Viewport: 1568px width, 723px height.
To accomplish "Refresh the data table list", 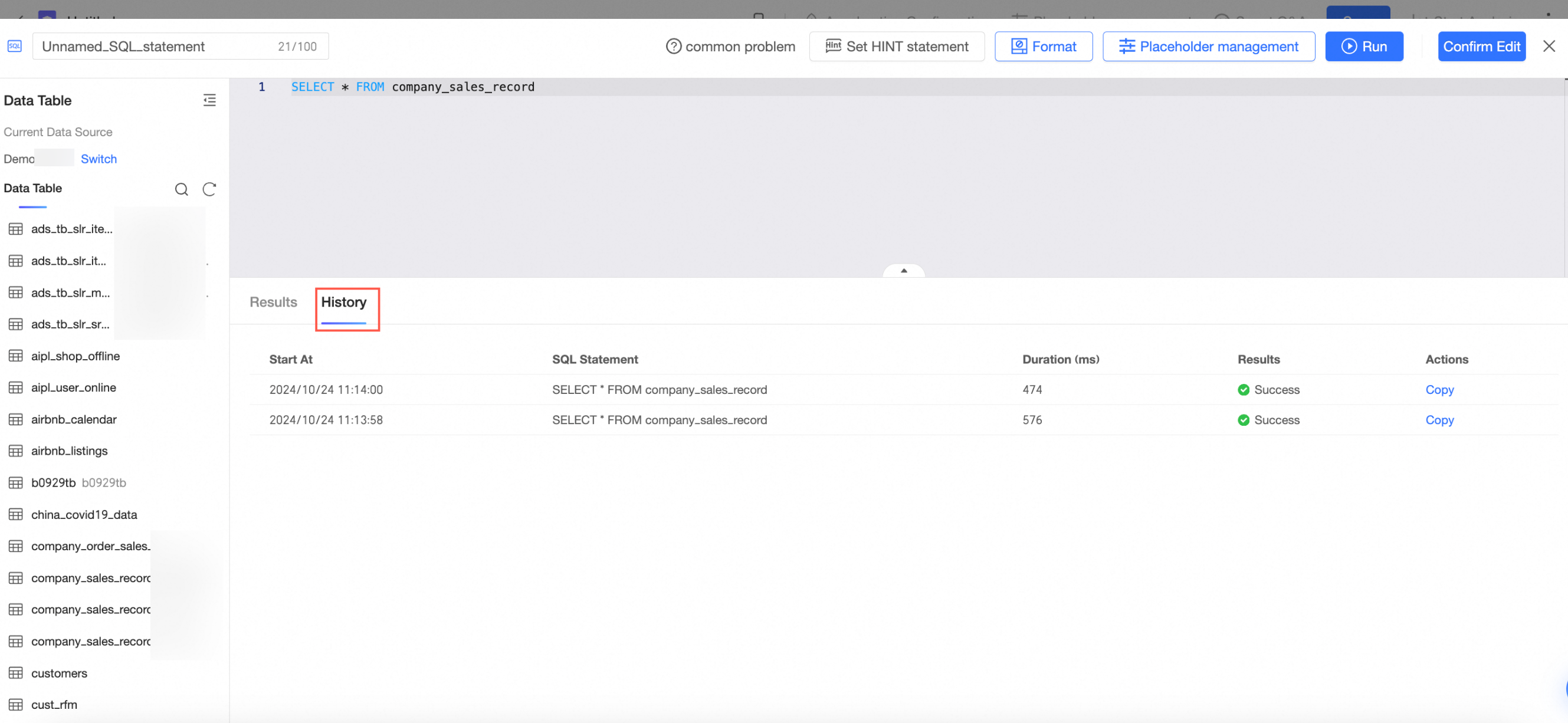I will [x=209, y=189].
